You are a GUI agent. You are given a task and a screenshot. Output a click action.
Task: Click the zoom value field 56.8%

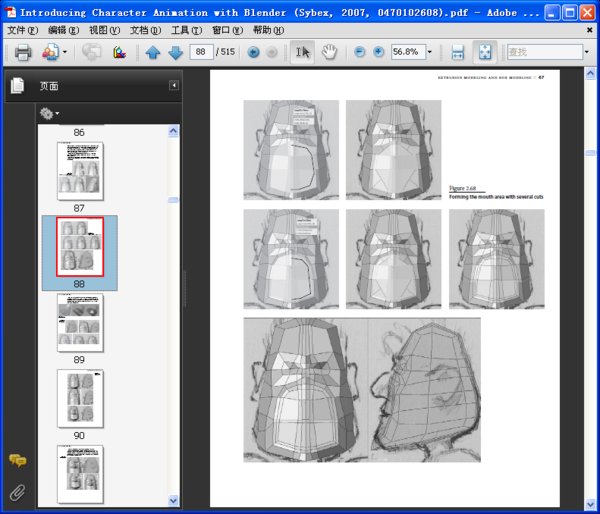pos(408,52)
